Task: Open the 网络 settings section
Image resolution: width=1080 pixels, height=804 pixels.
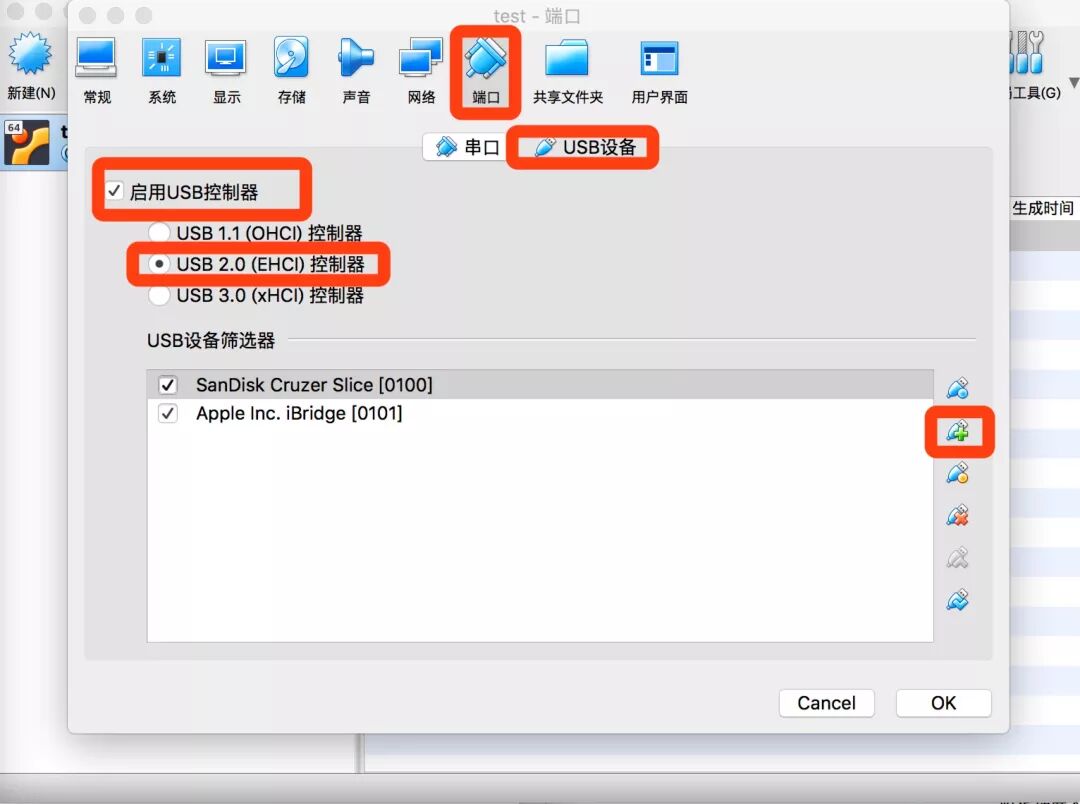Action: (x=421, y=70)
